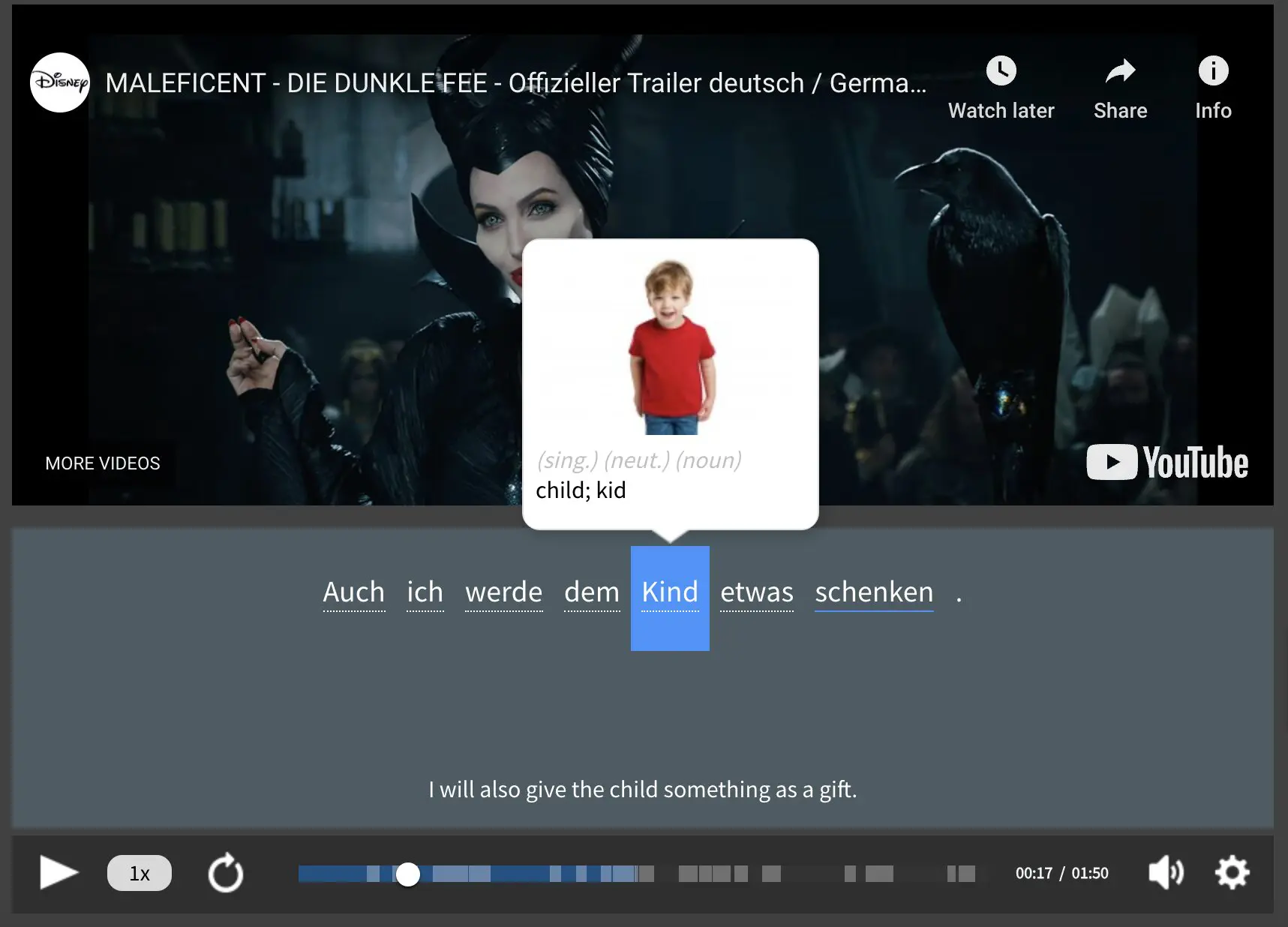Show definition for "etwas"
Screen dimensions: 1288x927
756,592
